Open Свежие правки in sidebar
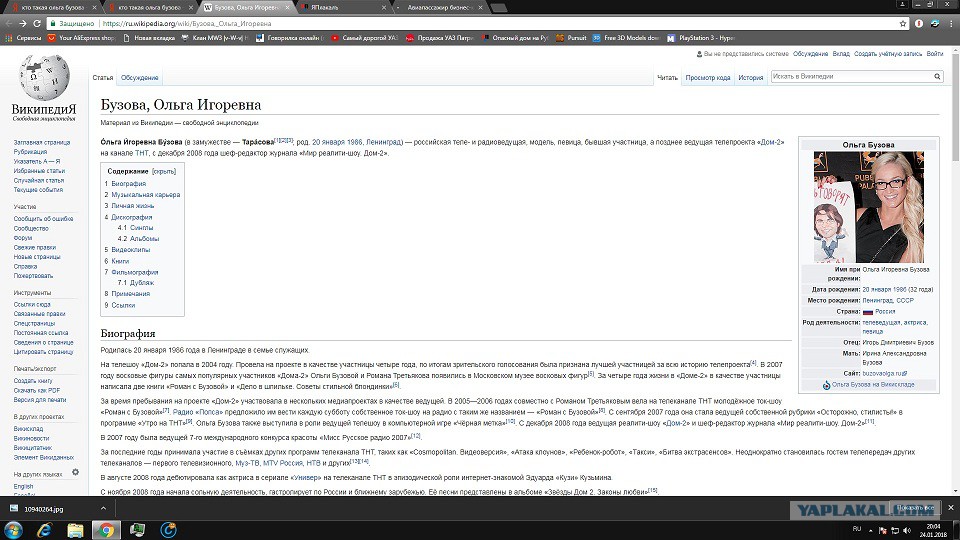Screen dimensions: 960x540 pyautogui.click(x=34, y=247)
